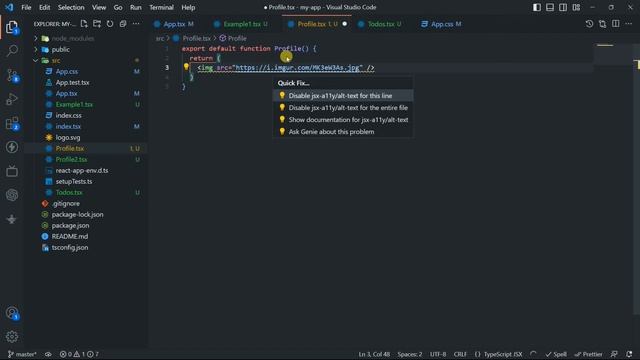Open the star-shaped activity bar icon
640x360 pixels.
12,219
